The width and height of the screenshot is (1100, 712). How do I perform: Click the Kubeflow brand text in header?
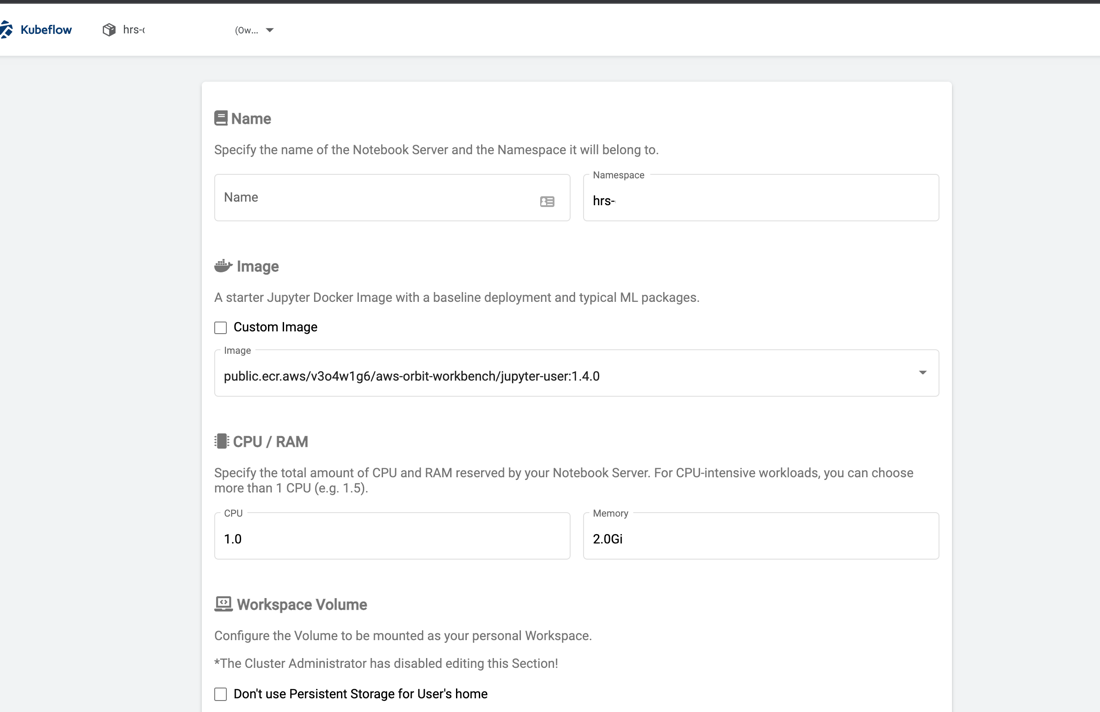[44, 29]
